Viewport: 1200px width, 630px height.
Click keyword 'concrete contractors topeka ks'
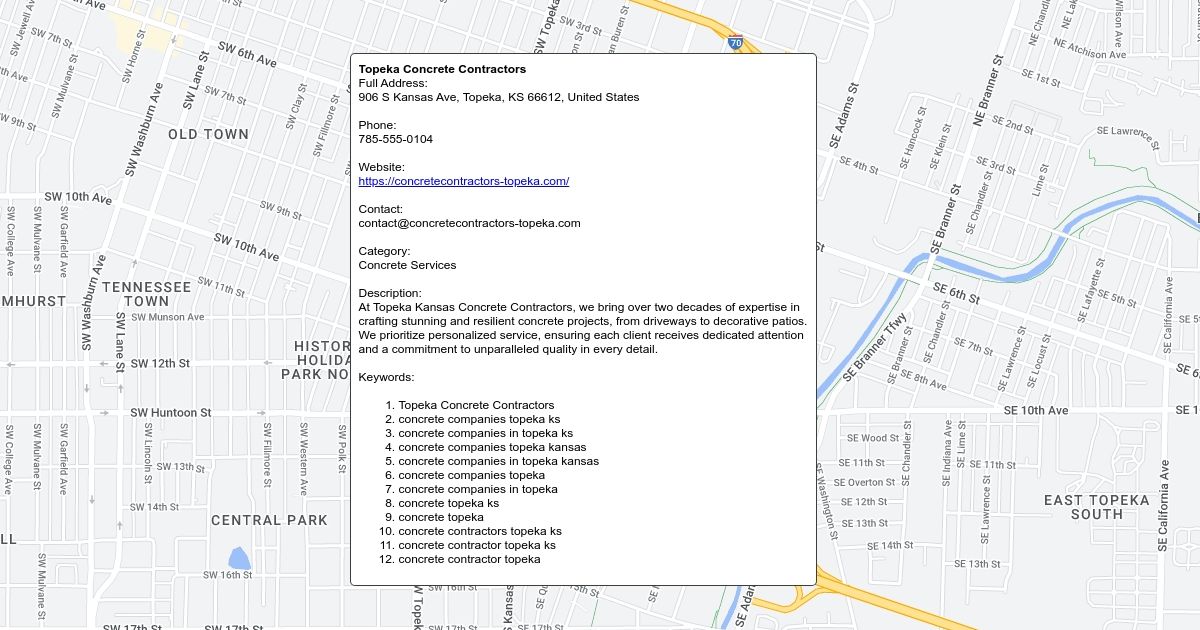pos(479,531)
